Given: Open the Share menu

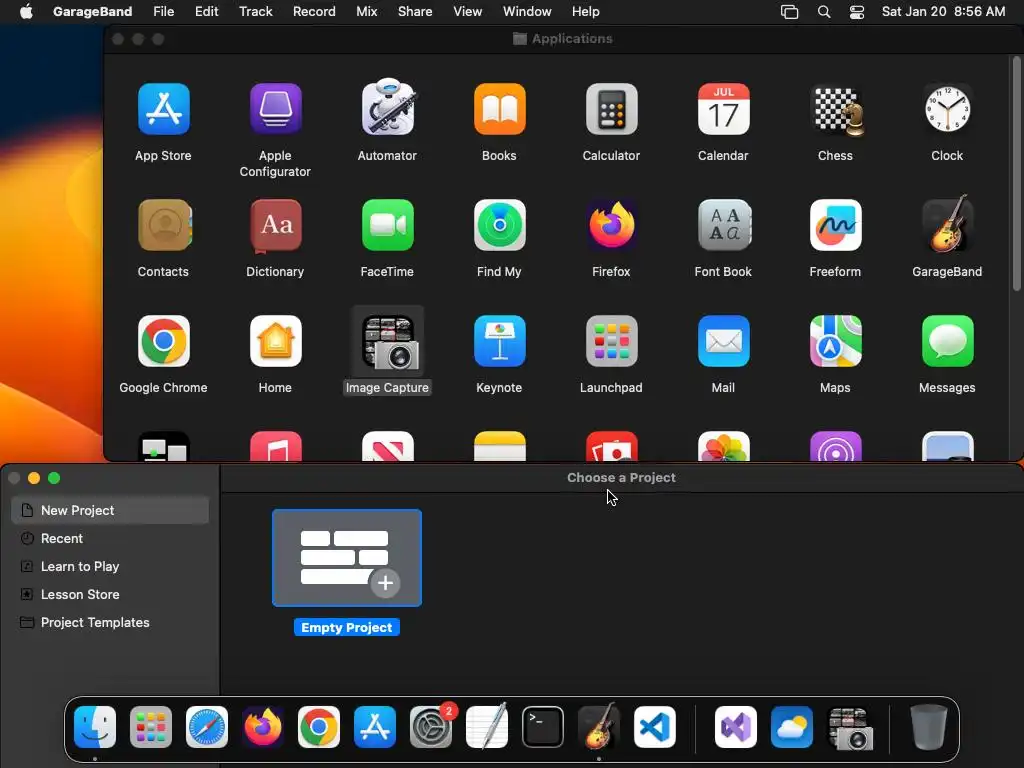Looking at the screenshot, I should 415,12.
